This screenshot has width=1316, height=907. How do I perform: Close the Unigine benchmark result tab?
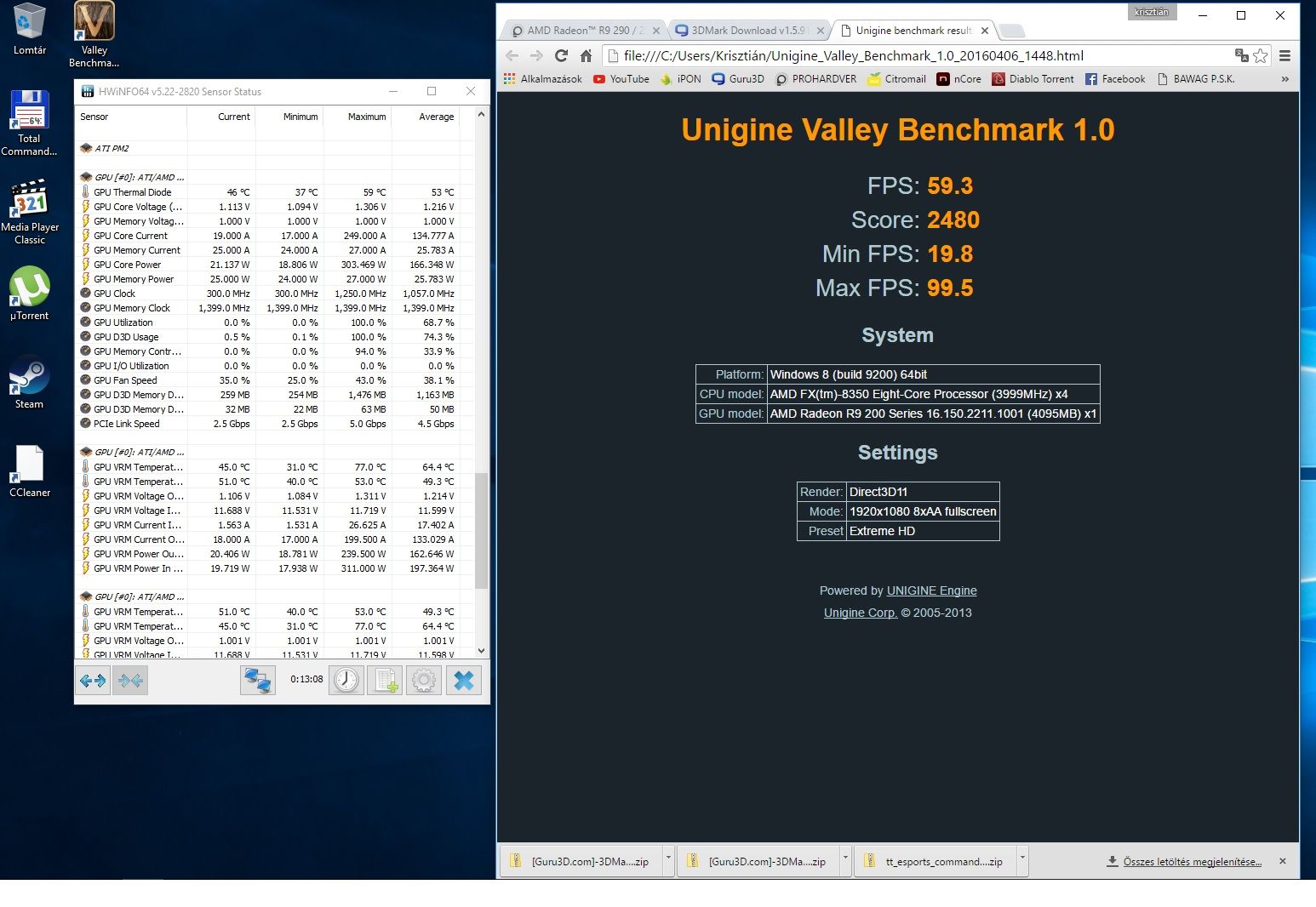pyautogui.click(x=985, y=31)
